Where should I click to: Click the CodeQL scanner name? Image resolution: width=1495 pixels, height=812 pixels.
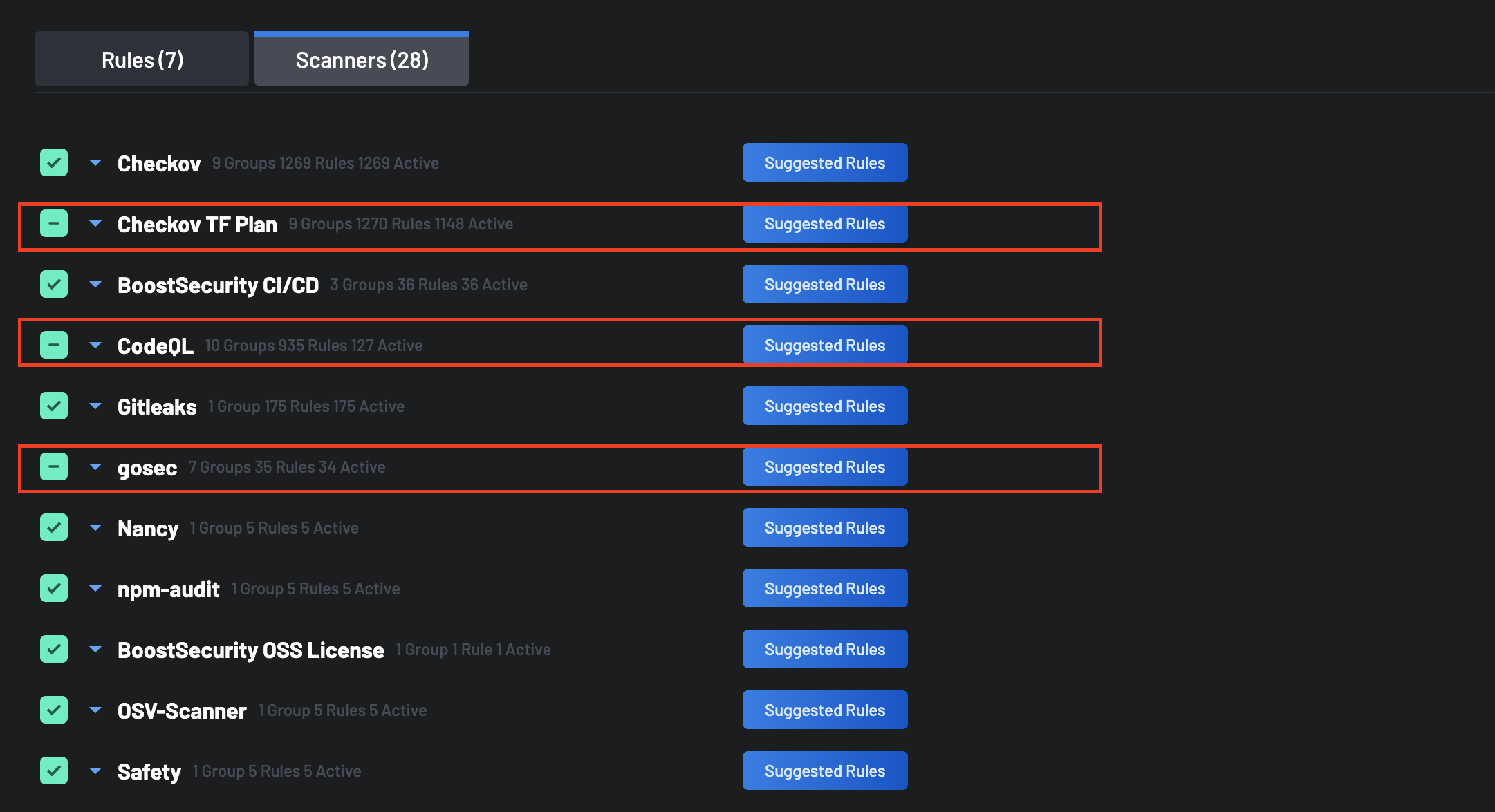[x=156, y=346]
